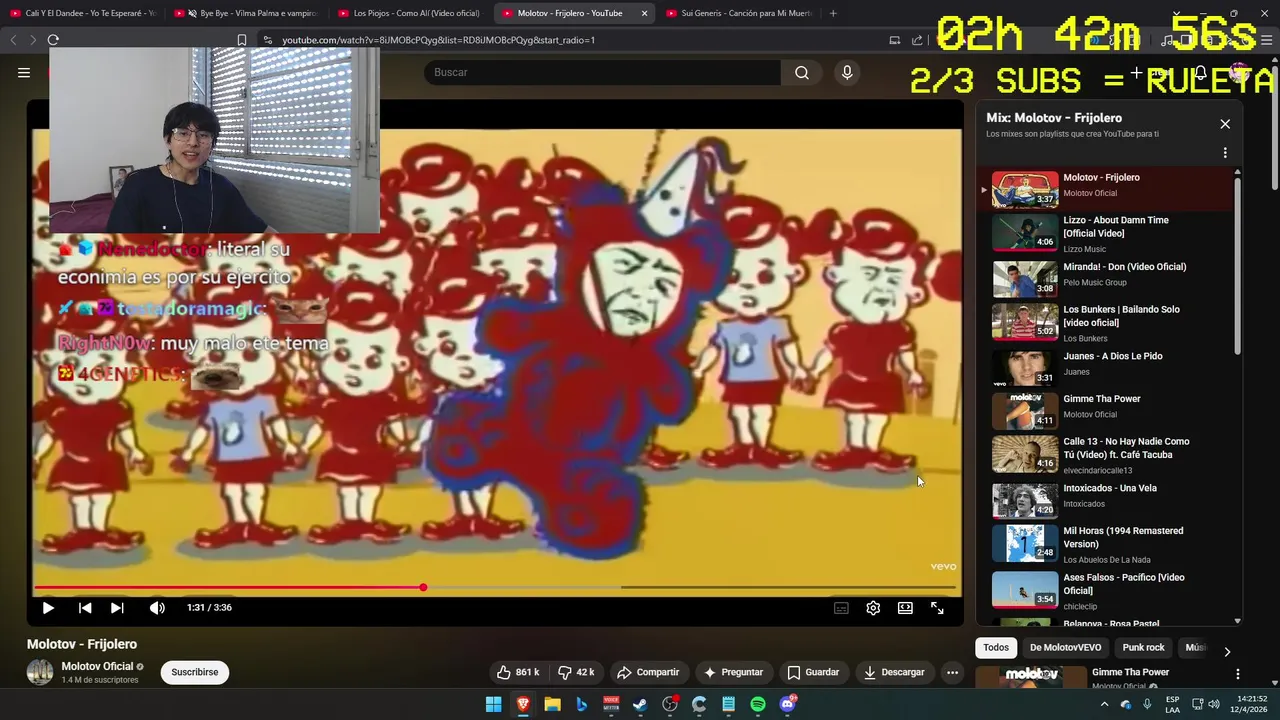Go to previous video in player

[85, 607]
